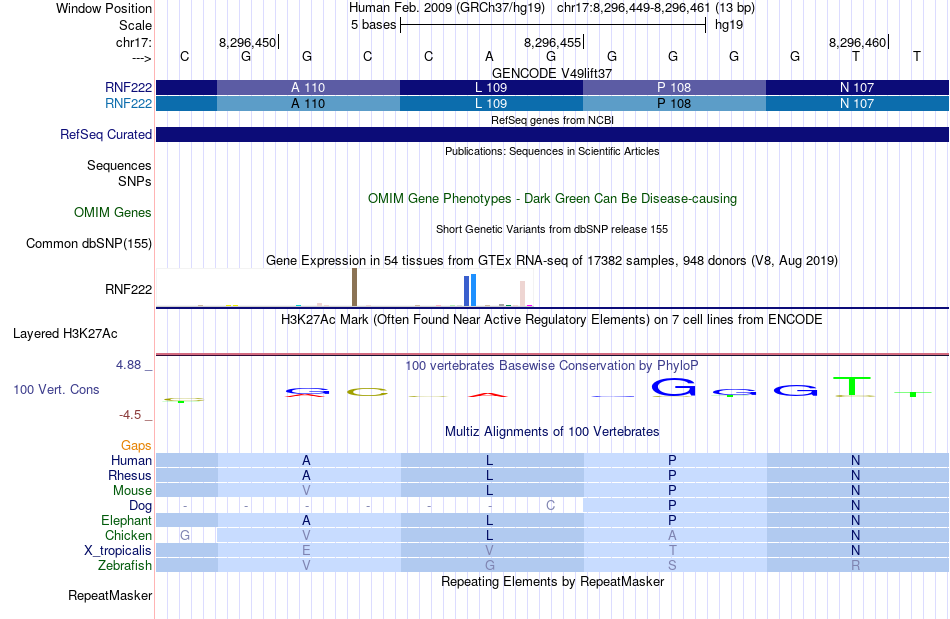This screenshot has height=619, width=950.
Task: Open the OMIM Genes track label
Action: coord(113,213)
